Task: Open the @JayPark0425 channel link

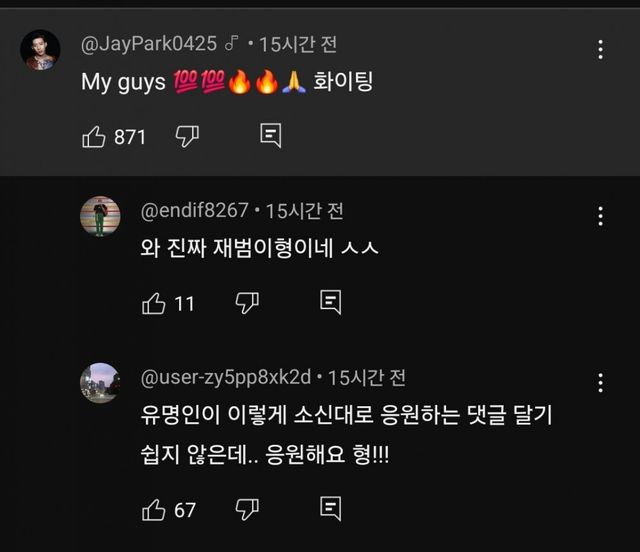Action: click(148, 45)
